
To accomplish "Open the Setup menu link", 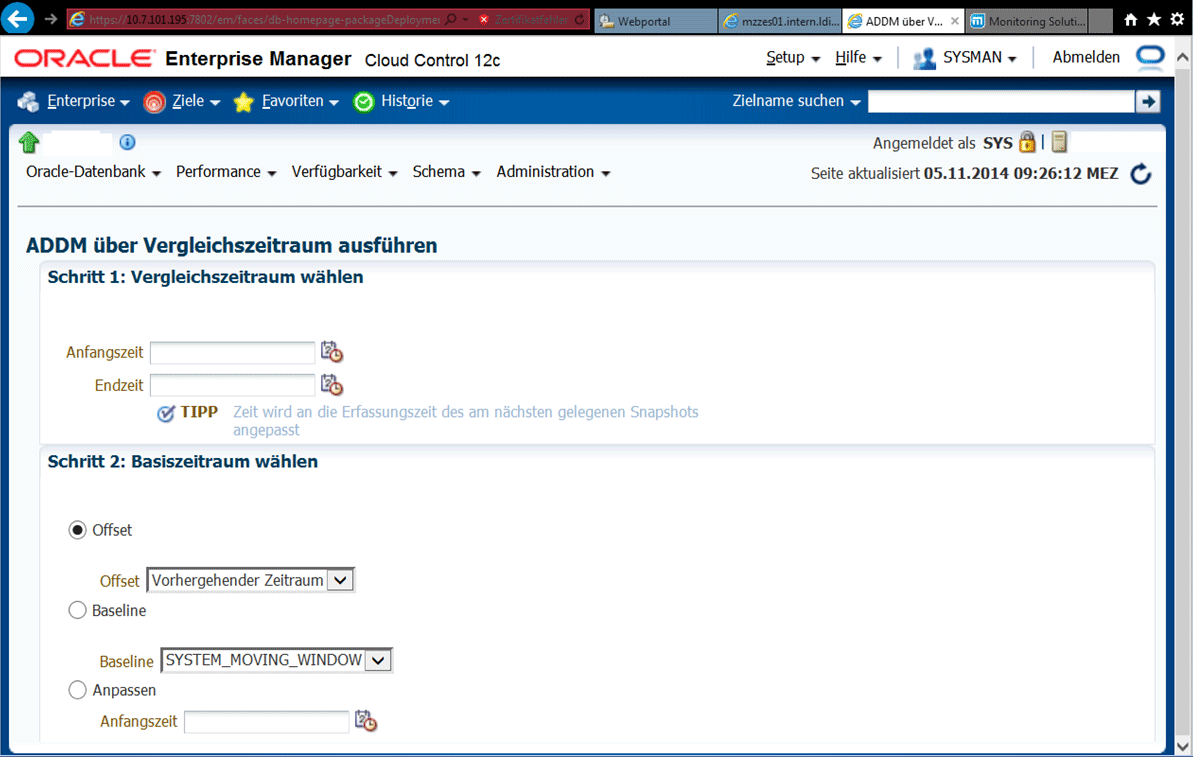I will pos(792,58).
